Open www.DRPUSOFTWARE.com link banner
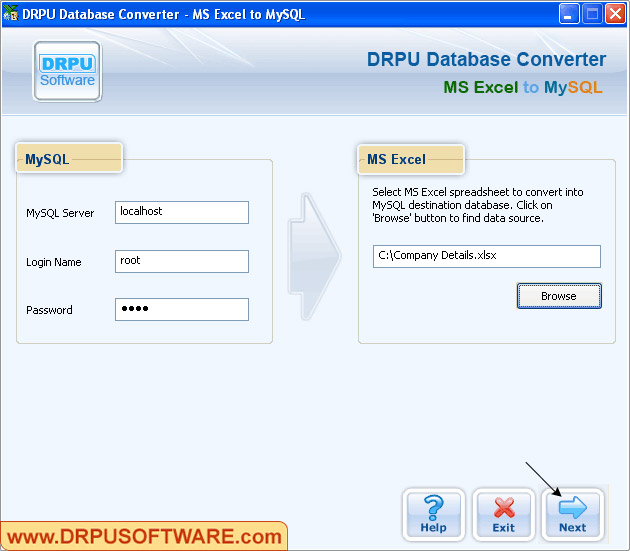630x551 pixels. [144, 536]
